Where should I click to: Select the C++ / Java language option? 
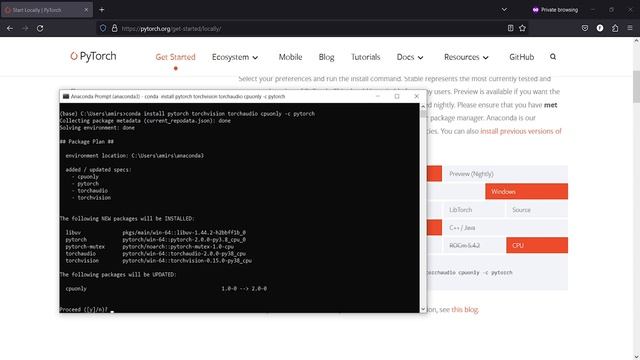506,228
